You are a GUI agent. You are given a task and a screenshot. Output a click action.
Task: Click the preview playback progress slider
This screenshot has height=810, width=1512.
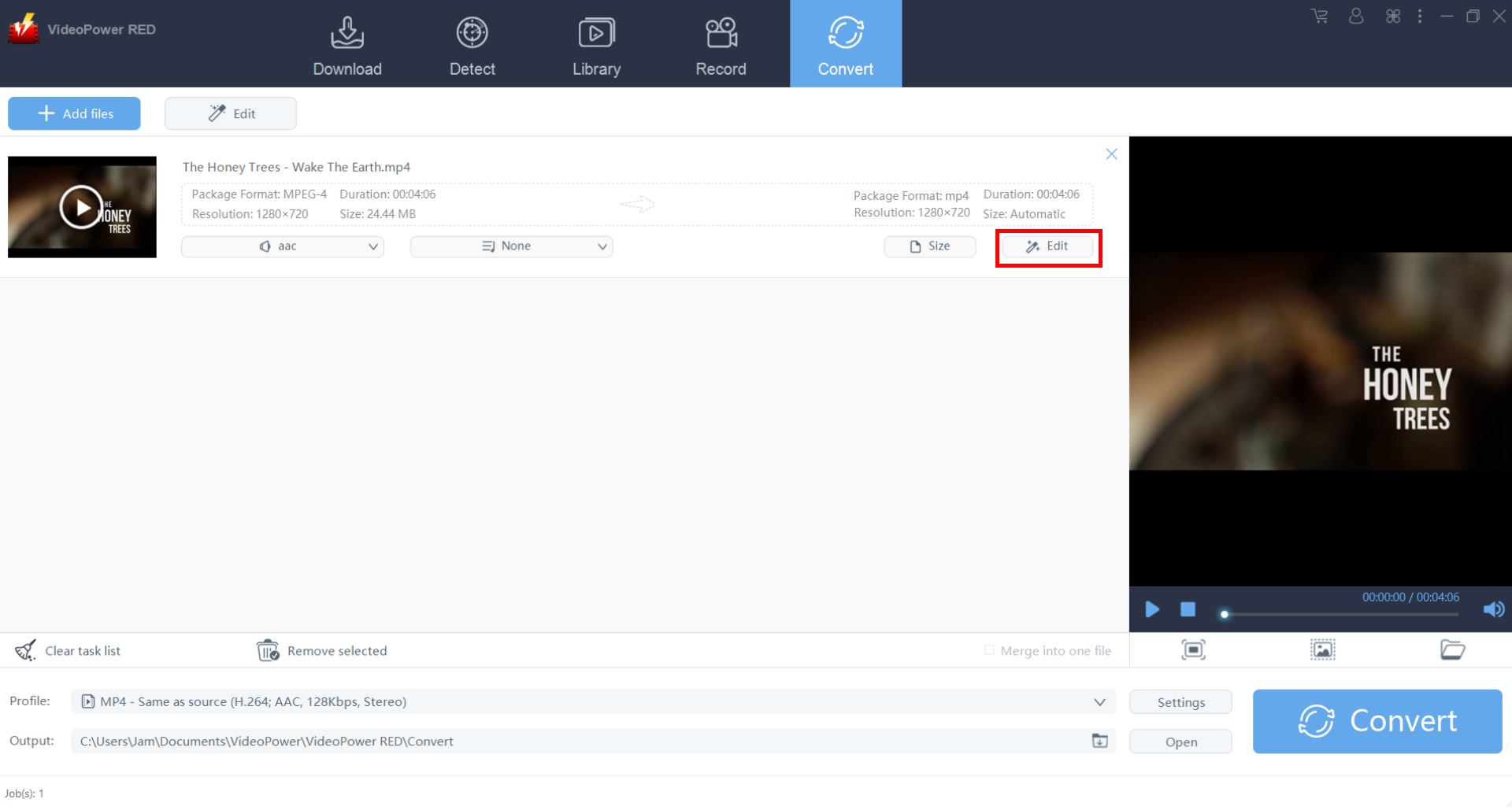1339,614
